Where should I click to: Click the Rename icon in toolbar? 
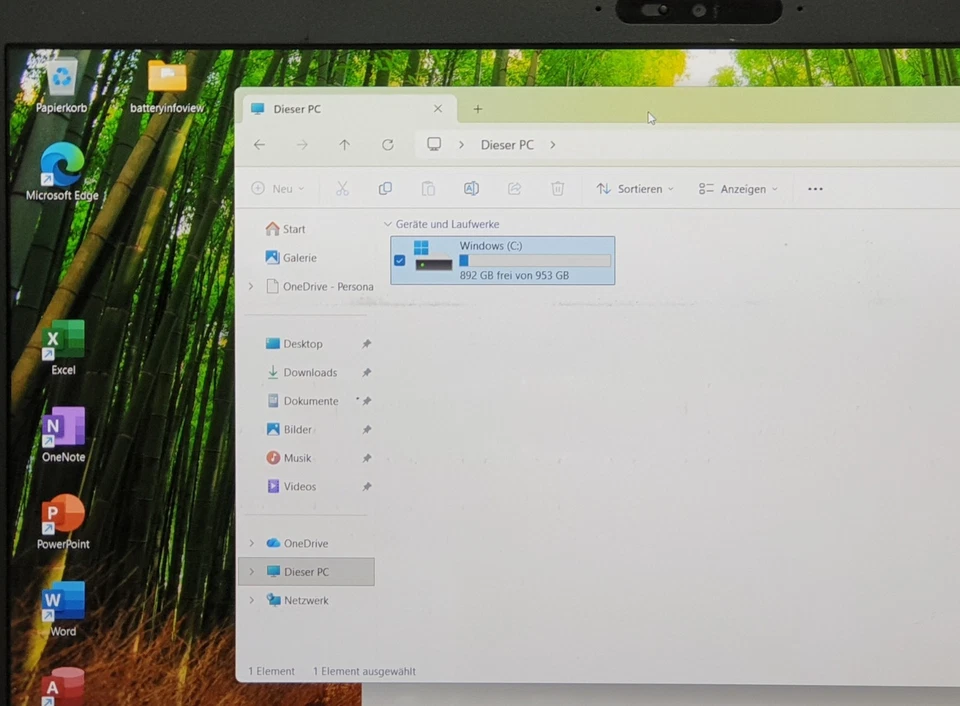471,189
